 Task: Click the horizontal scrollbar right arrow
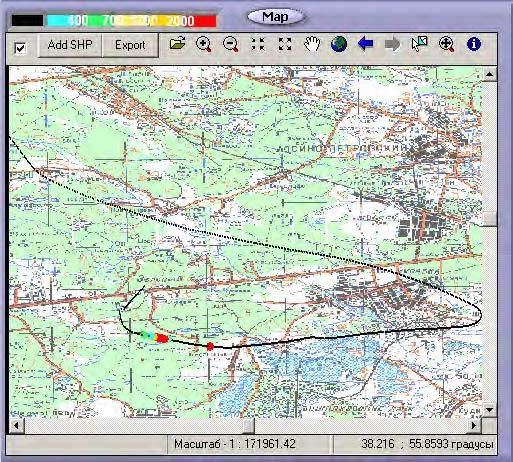[474, 425]
